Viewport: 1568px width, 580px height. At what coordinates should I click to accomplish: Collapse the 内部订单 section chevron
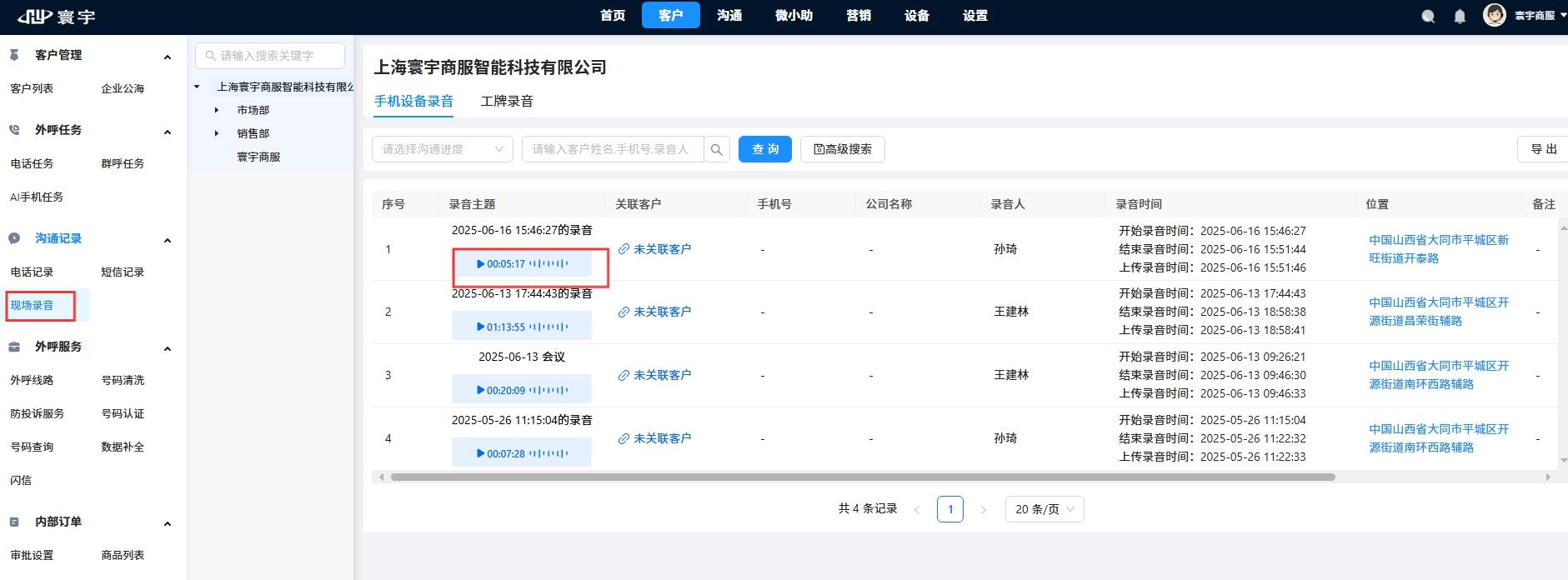[168, 523]
